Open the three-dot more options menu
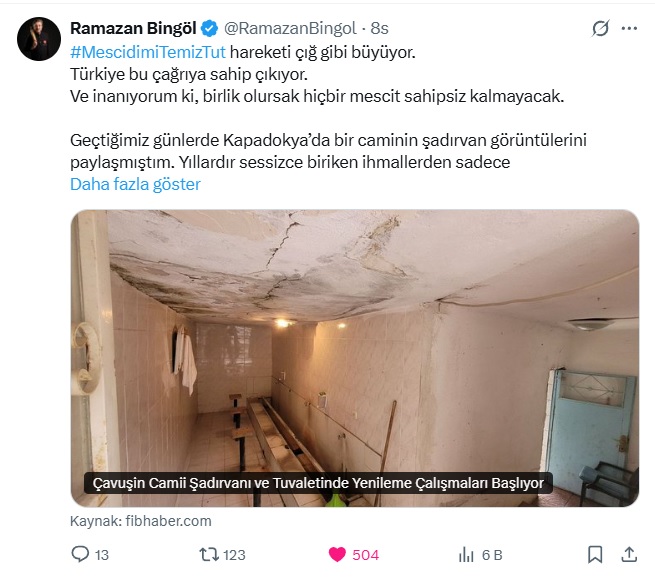Image resolution: width=655 pixels, height=587 pixels. tap(629, 28)
